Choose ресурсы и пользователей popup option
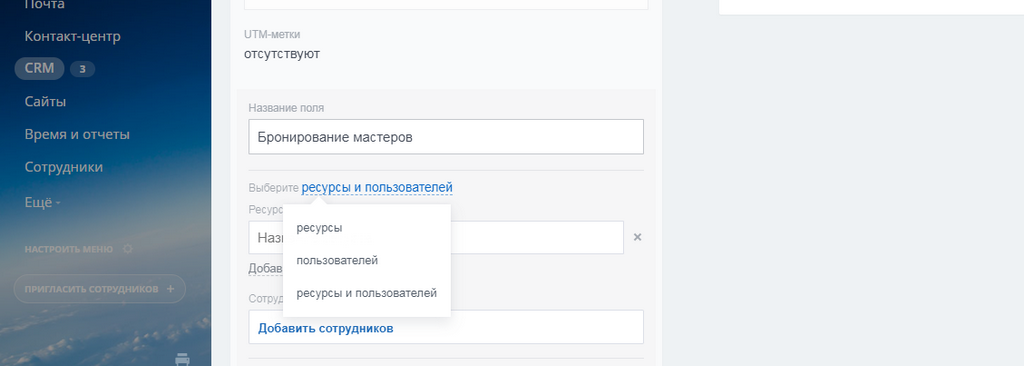 pyautogui.click(x=366, y=293)
